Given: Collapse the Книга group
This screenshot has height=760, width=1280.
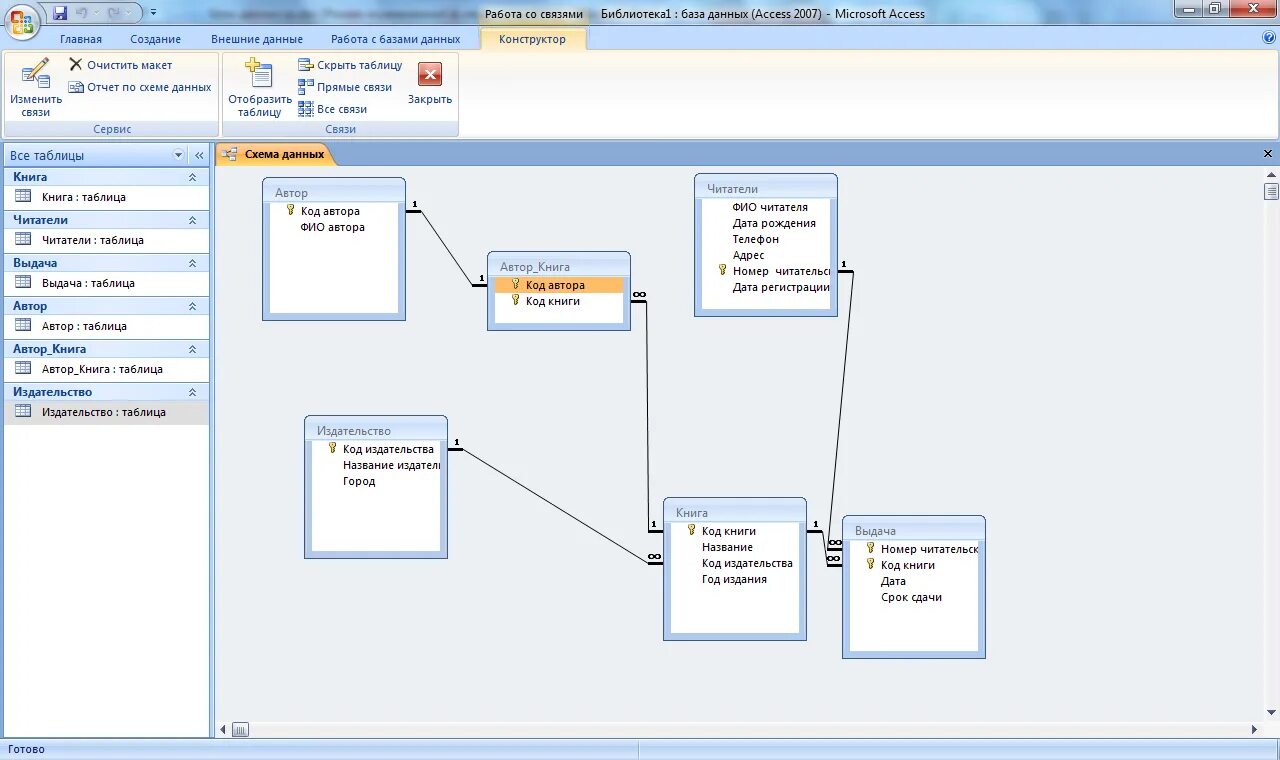Looking at the screenshot, I should (x=193, y=177).
